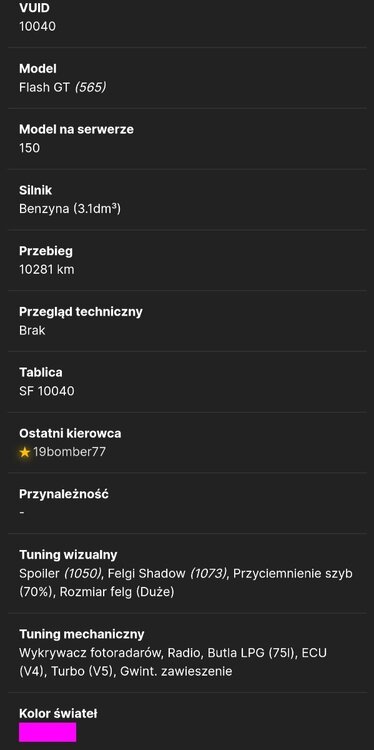Viewport: 374px width, 750px height.
Task: Click the Spoiler (1050) tuning entry
Action: (60, 573)
